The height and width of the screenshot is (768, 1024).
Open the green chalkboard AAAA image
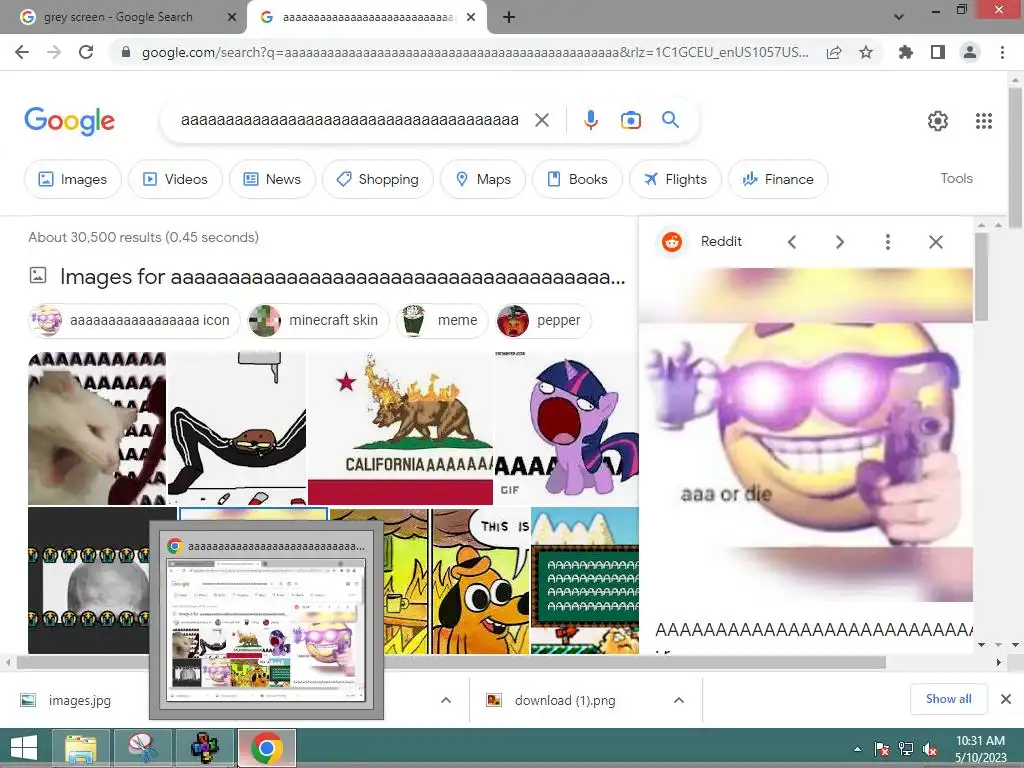585,581
